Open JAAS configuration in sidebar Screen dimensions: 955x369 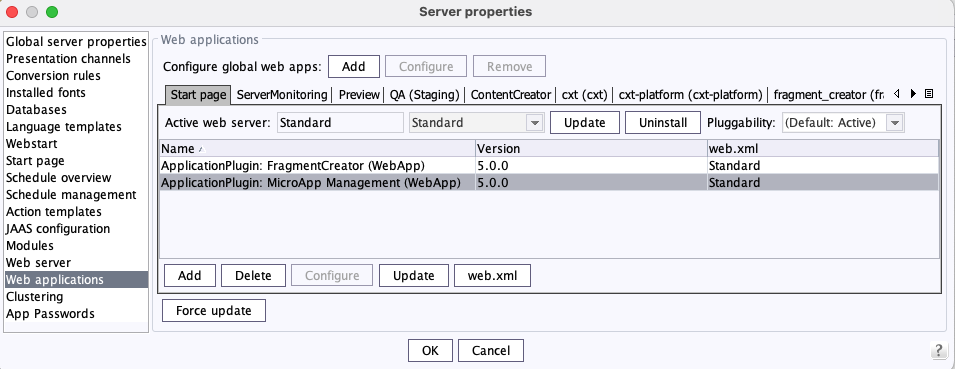[x=76, y=229]
